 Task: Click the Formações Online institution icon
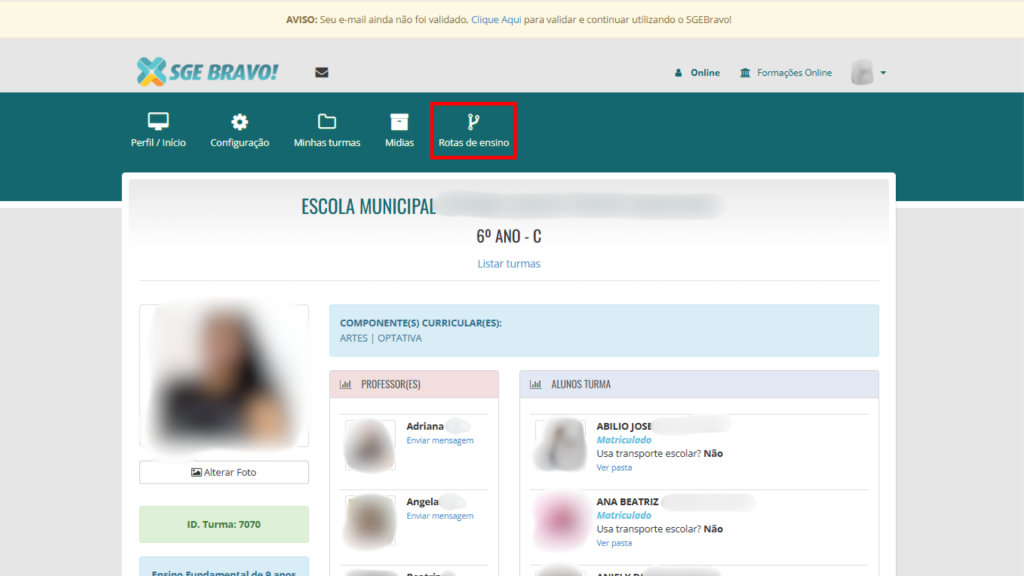745,73
